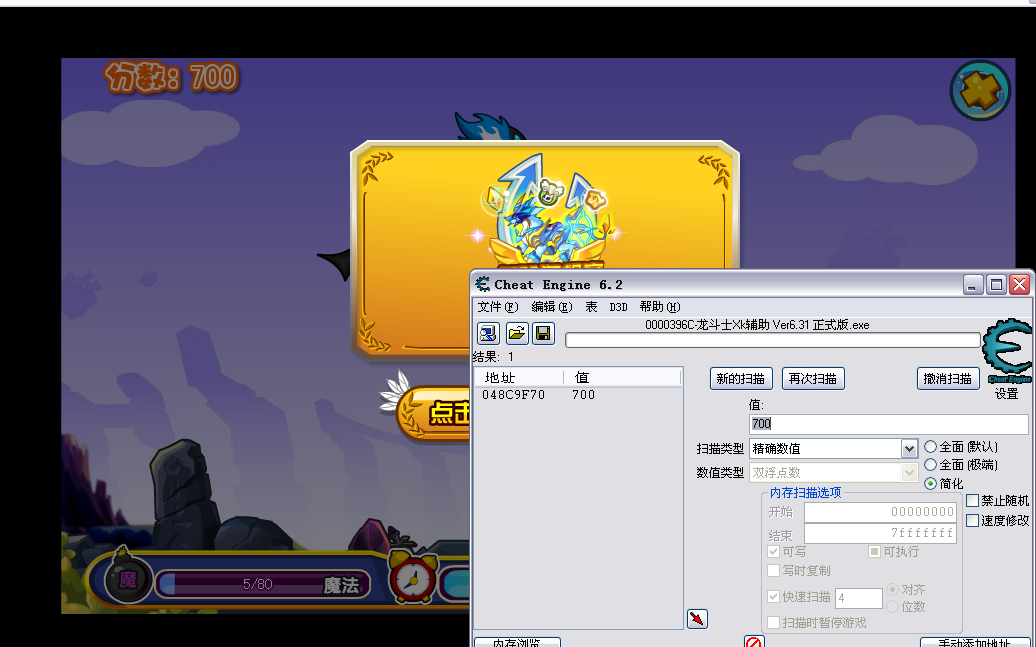Click the 分数: 700 score text

pos(170,77)
